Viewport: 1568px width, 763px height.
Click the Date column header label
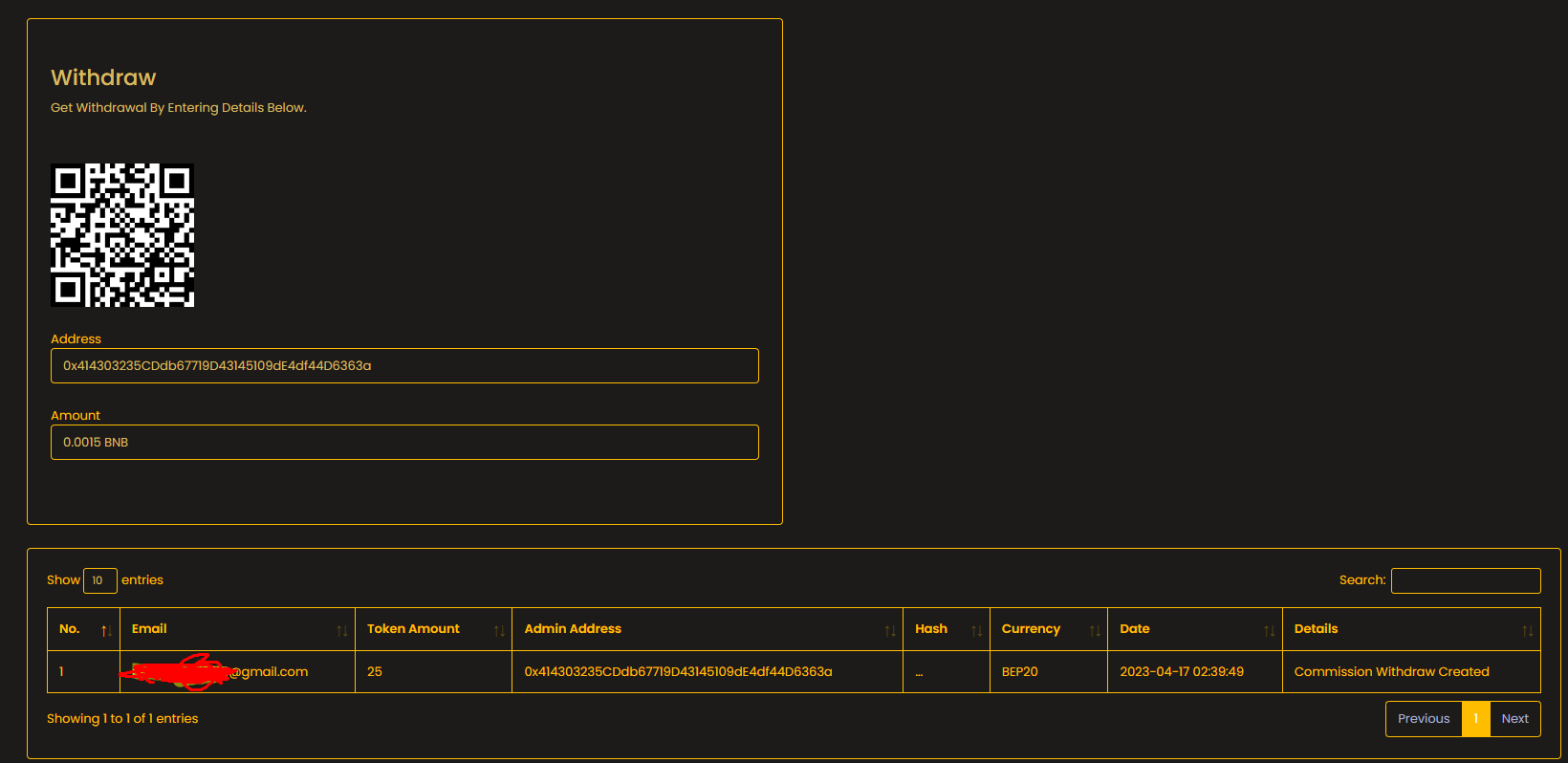[1135, 629]
